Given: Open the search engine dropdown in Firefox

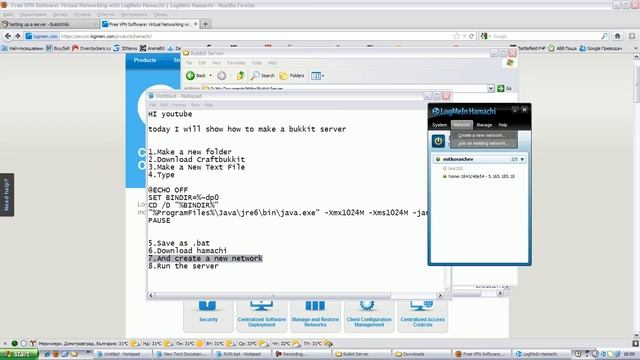Looking at the screenshot, I should 485,36.
